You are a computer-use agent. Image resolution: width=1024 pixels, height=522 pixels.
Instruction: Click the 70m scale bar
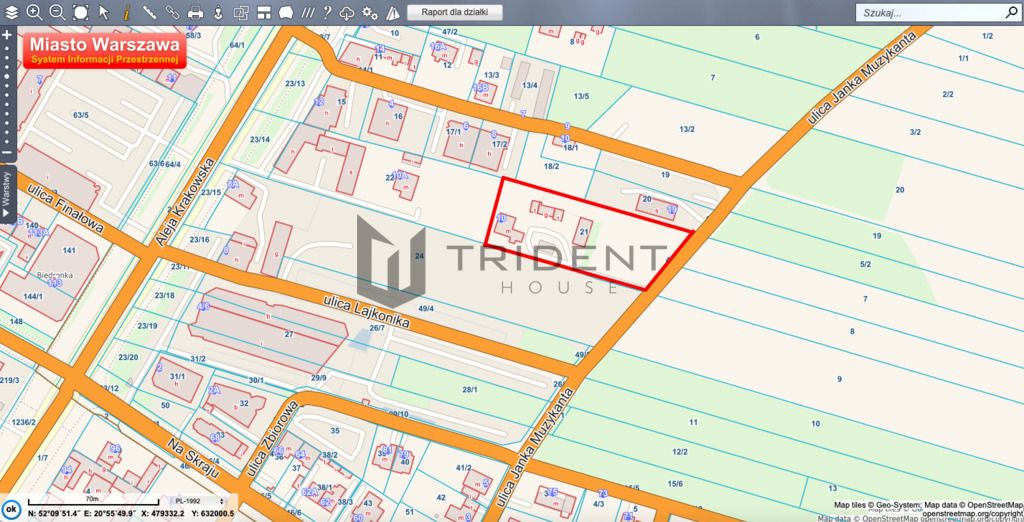(x=92, y=500)
